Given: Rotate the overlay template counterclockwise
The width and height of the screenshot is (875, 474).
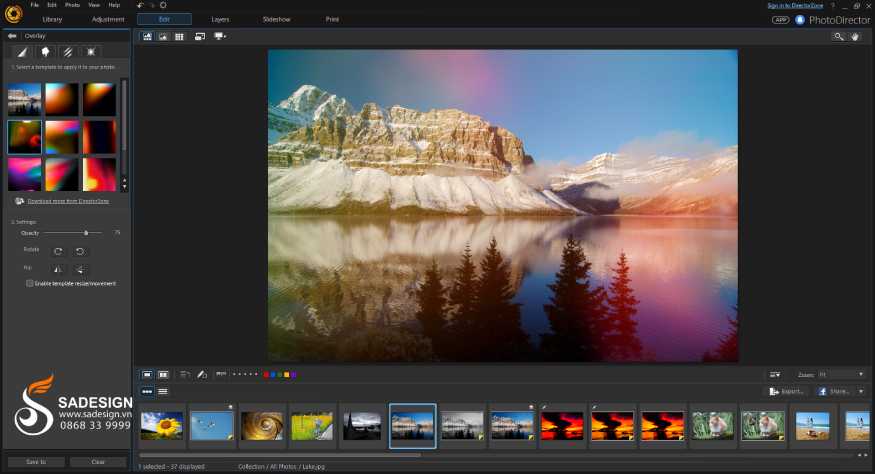Looking at the screenshot, I should [x=80, y=251].
